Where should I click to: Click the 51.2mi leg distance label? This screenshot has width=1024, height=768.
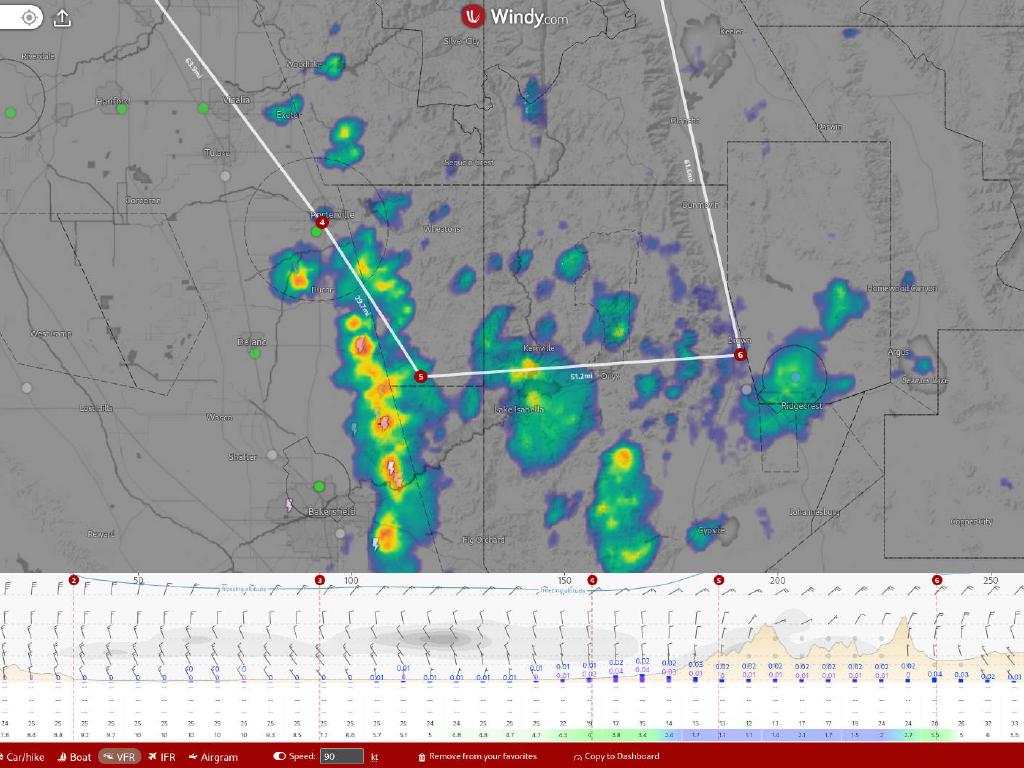[581, 377]
